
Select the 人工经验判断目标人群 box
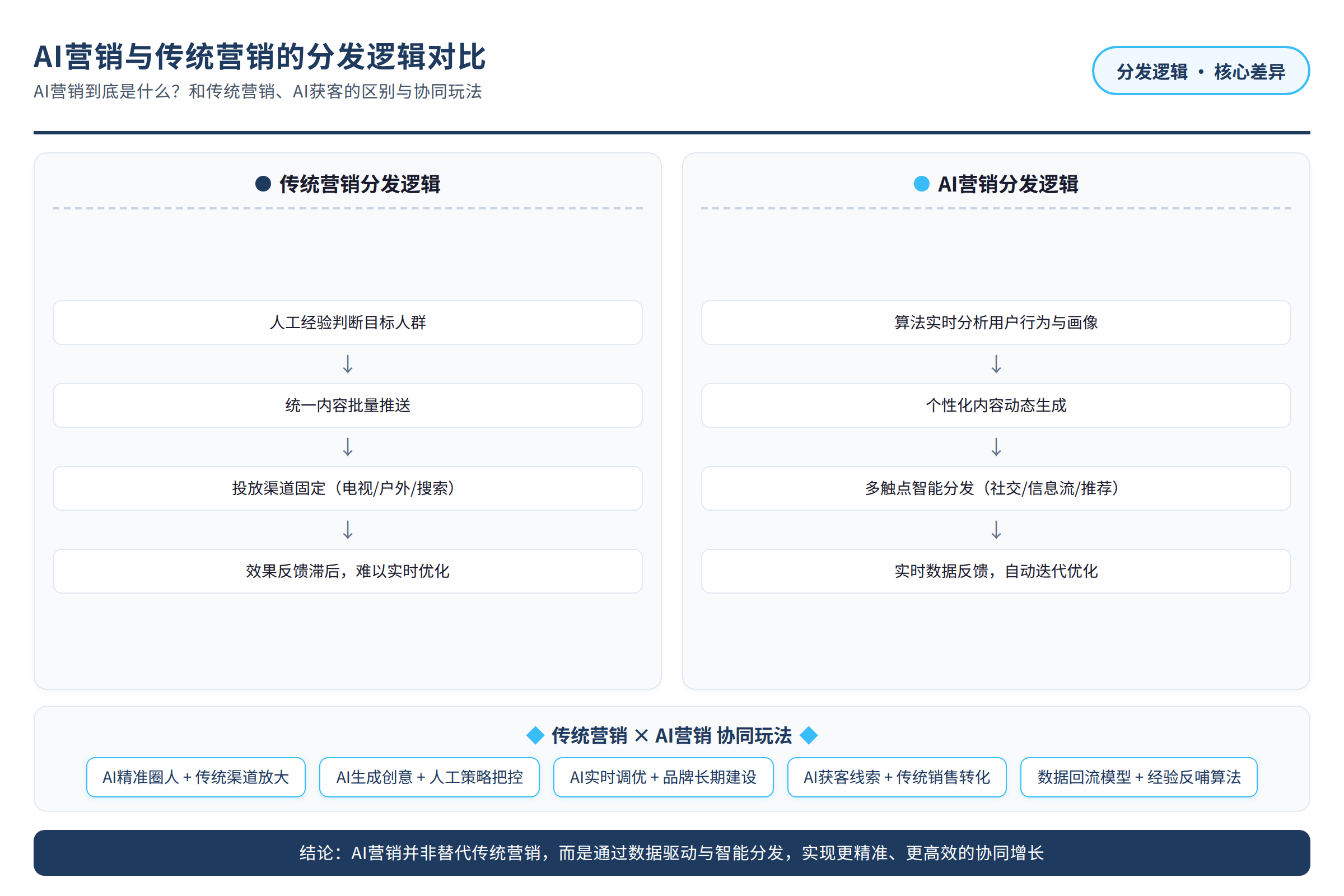[347, 323]
